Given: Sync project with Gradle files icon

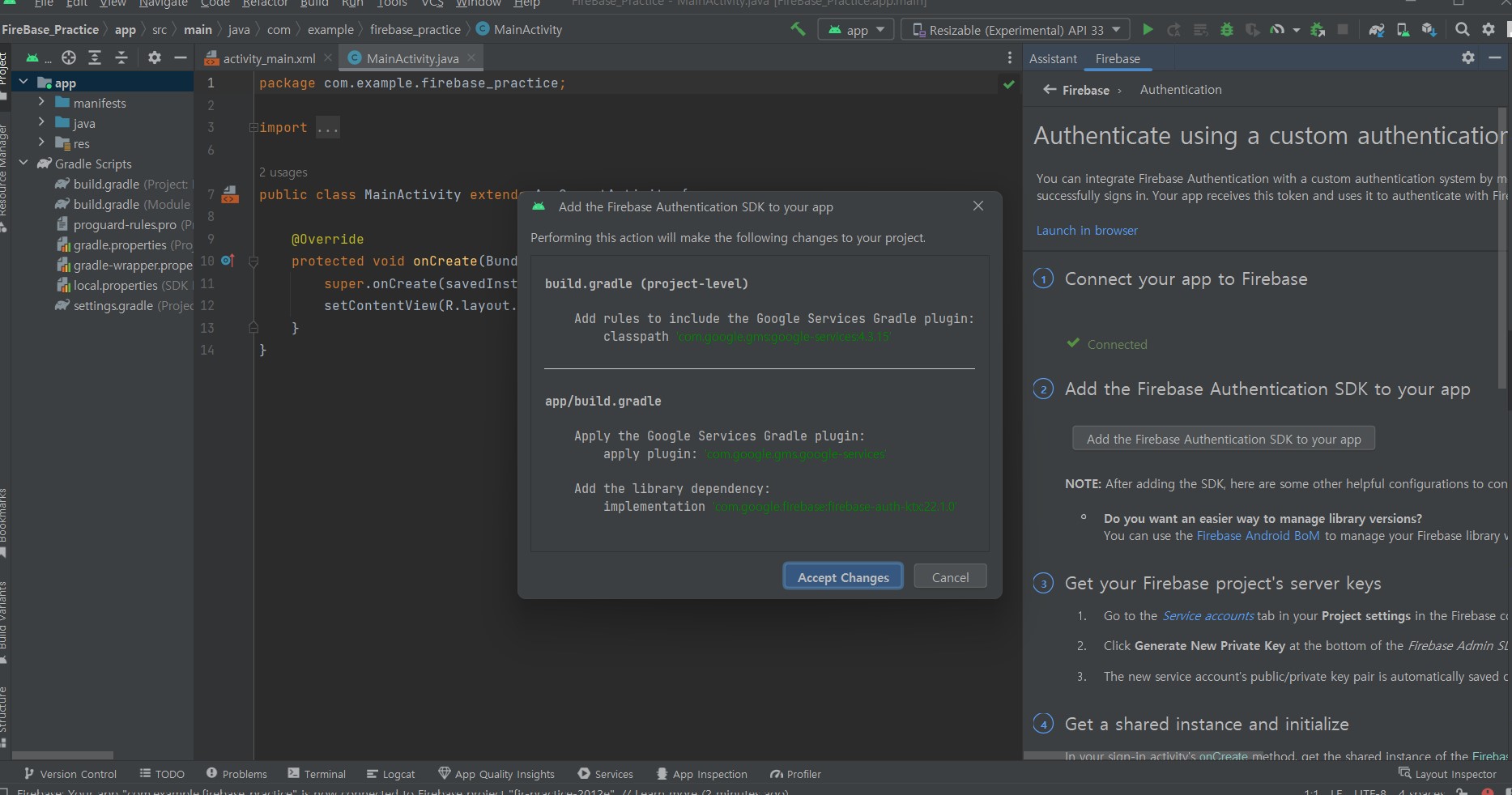Looking at the screenshot, I should tap(1377, 30).
